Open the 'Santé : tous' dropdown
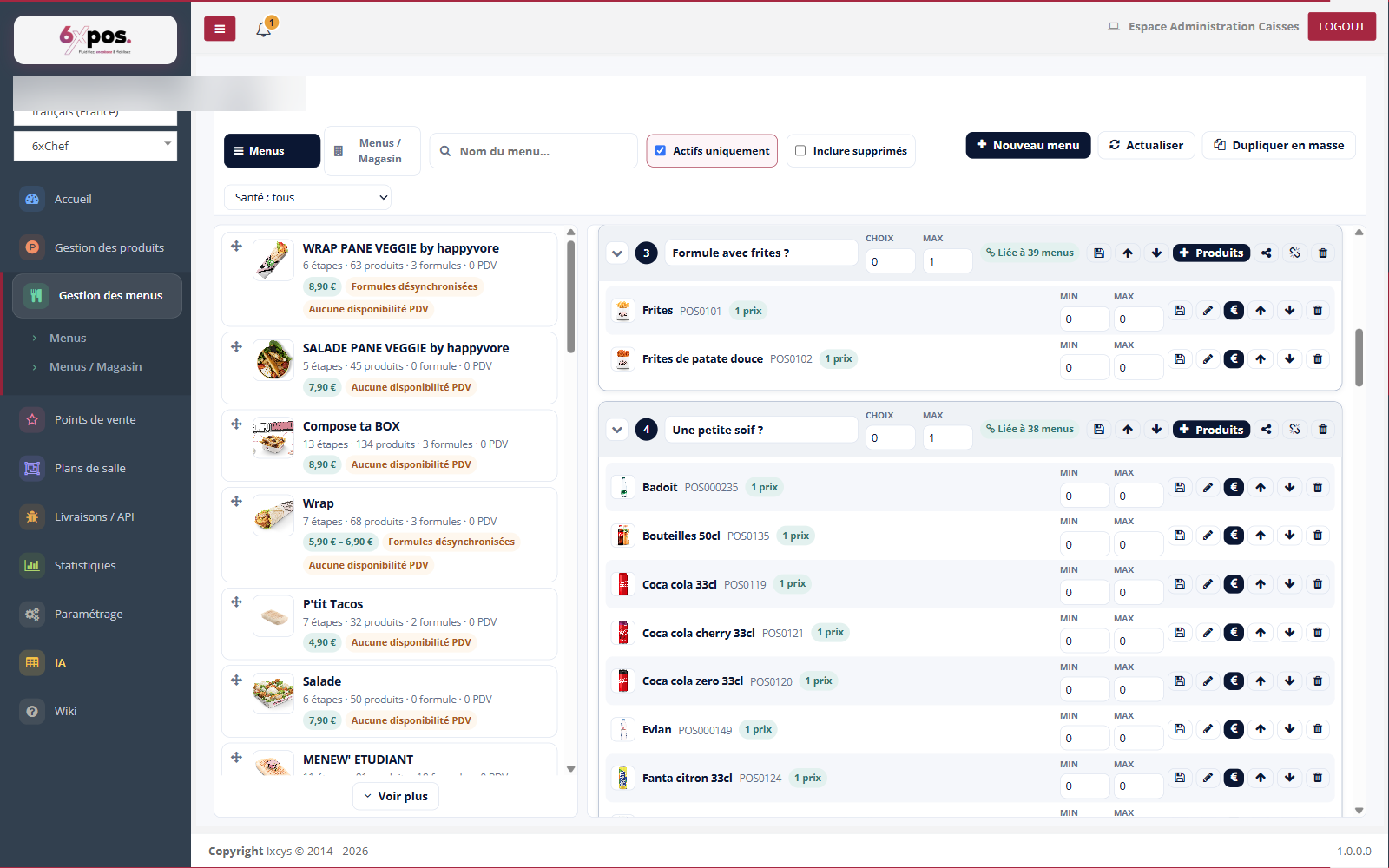 pos(307,198)
